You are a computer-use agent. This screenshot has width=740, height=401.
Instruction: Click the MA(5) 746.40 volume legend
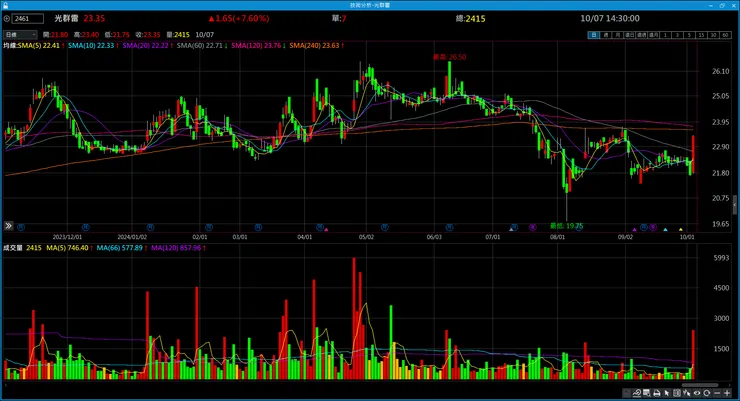pyautogui.click(x=67, y=248)
